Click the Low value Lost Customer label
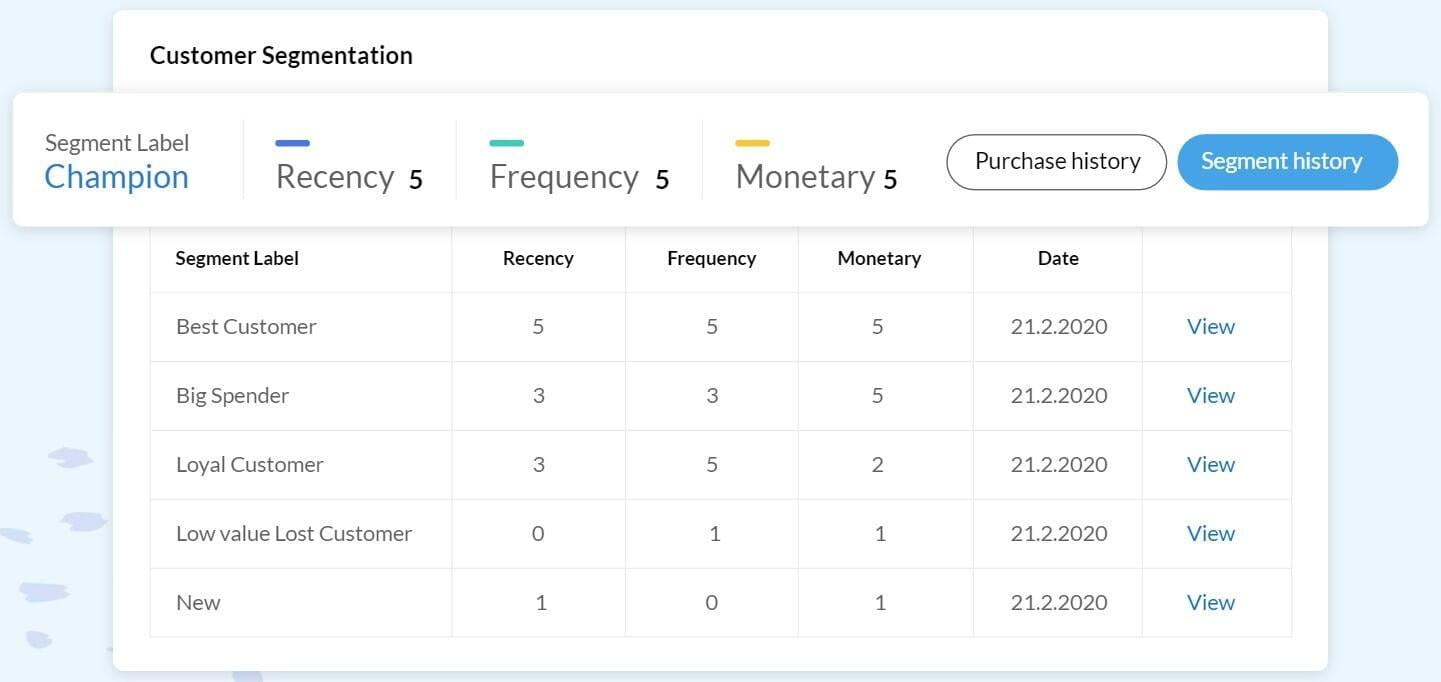This screenshot has height=682, width=1441. [x=294, y=534]
